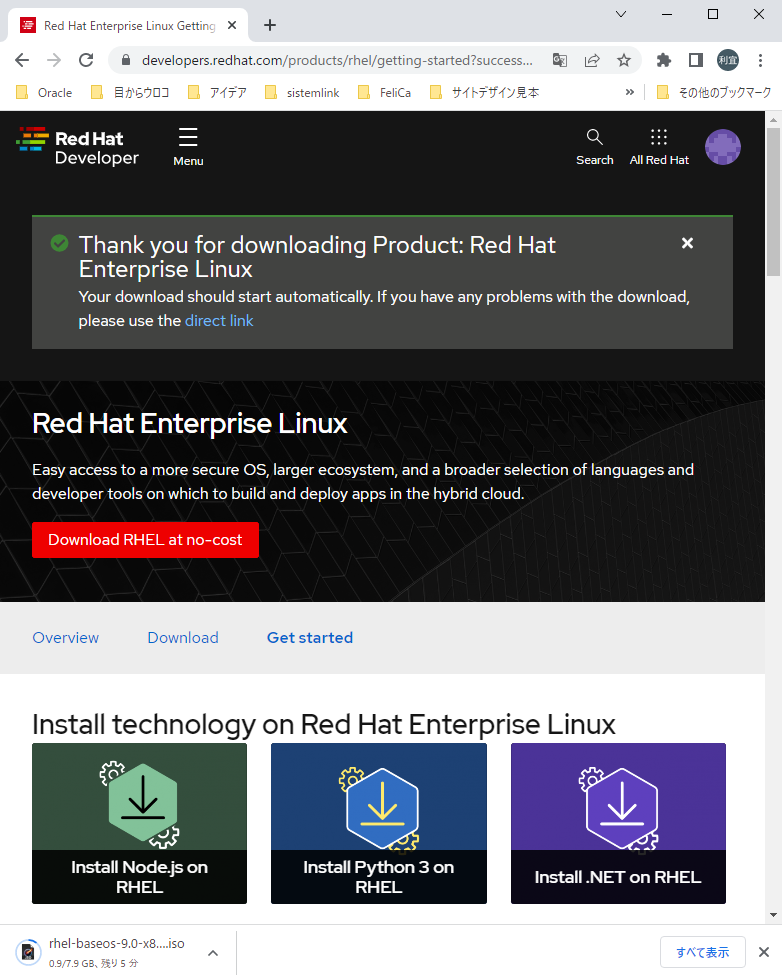Switch to the Download tab
The height and width of the screenshot is (980, 782).
(183, 638)
